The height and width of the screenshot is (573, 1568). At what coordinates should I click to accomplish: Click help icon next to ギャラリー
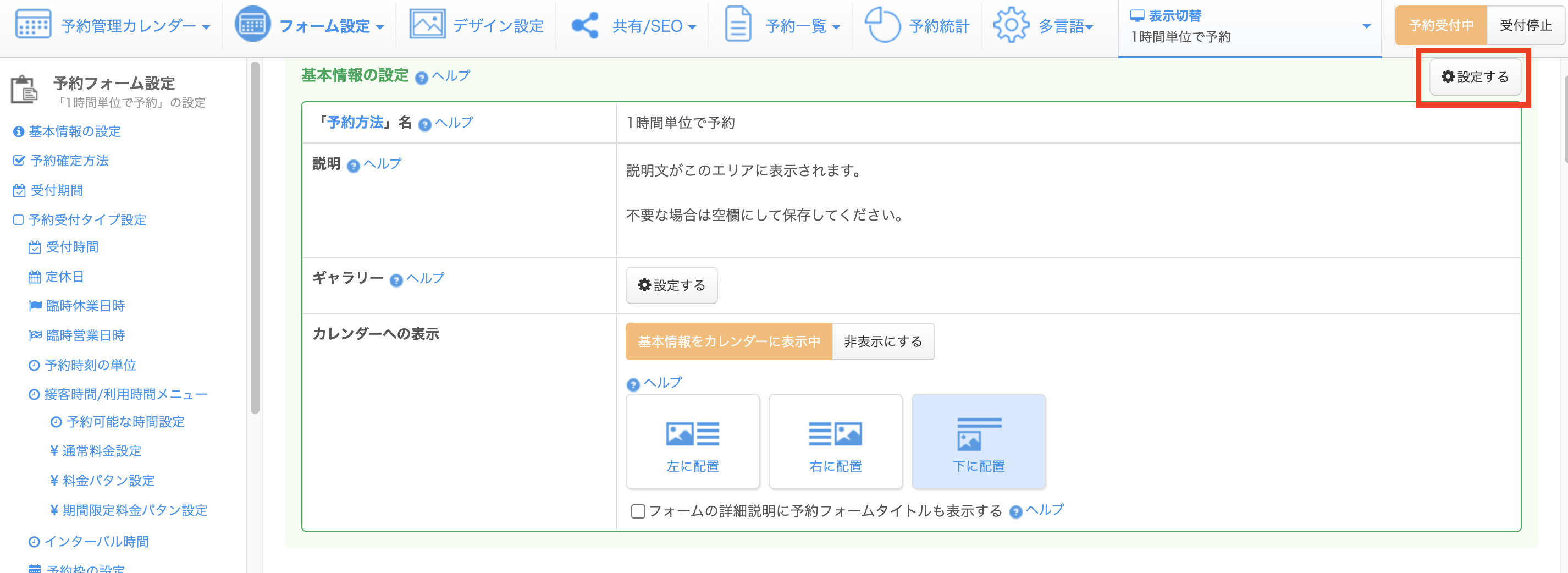tap(396, 280)
